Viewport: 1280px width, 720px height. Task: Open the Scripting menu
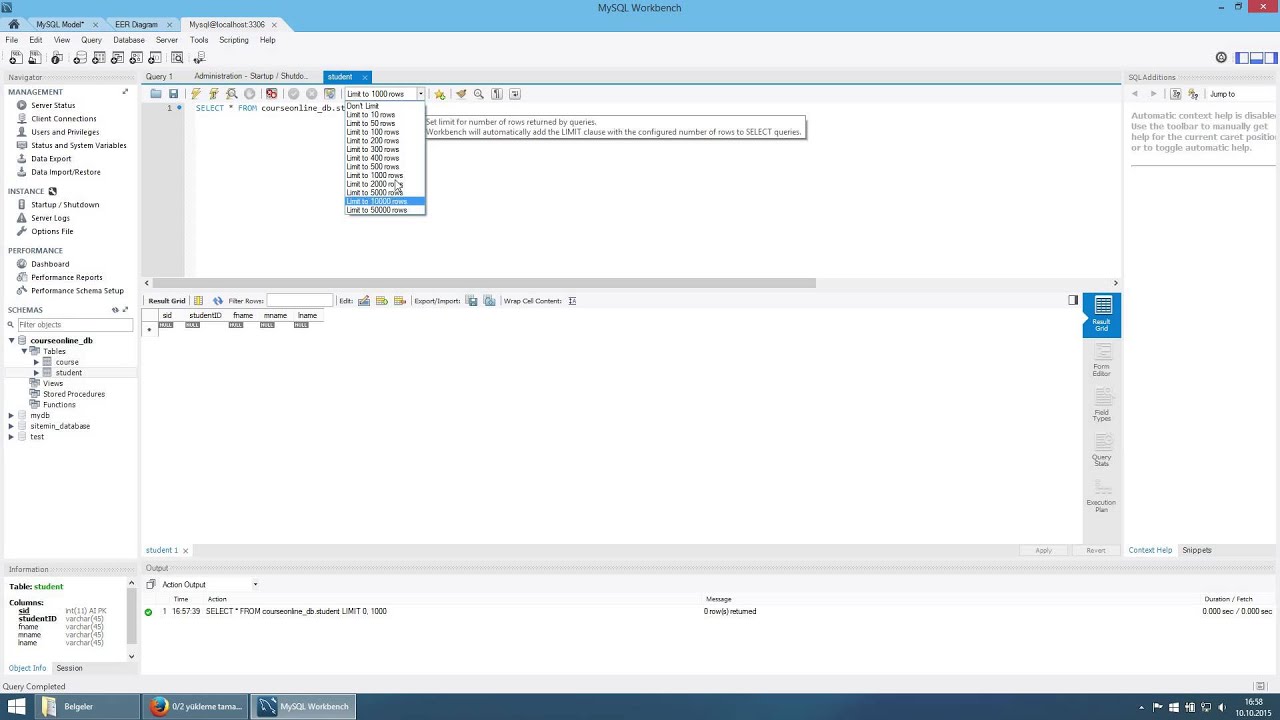coord(234,40)
